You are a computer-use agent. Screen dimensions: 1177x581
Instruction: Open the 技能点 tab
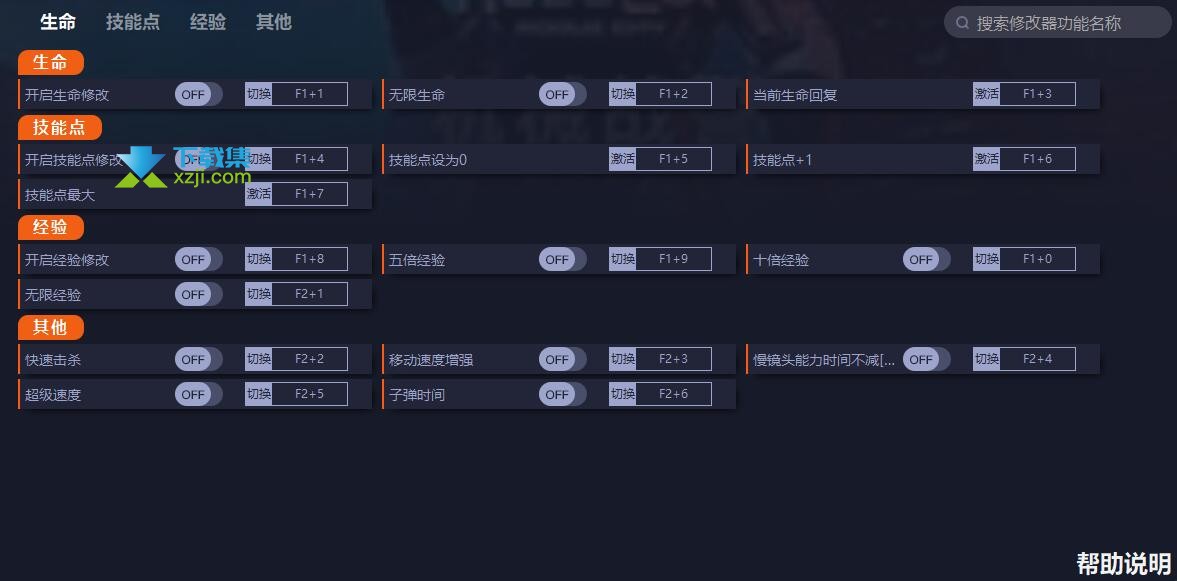pos(133,23)
